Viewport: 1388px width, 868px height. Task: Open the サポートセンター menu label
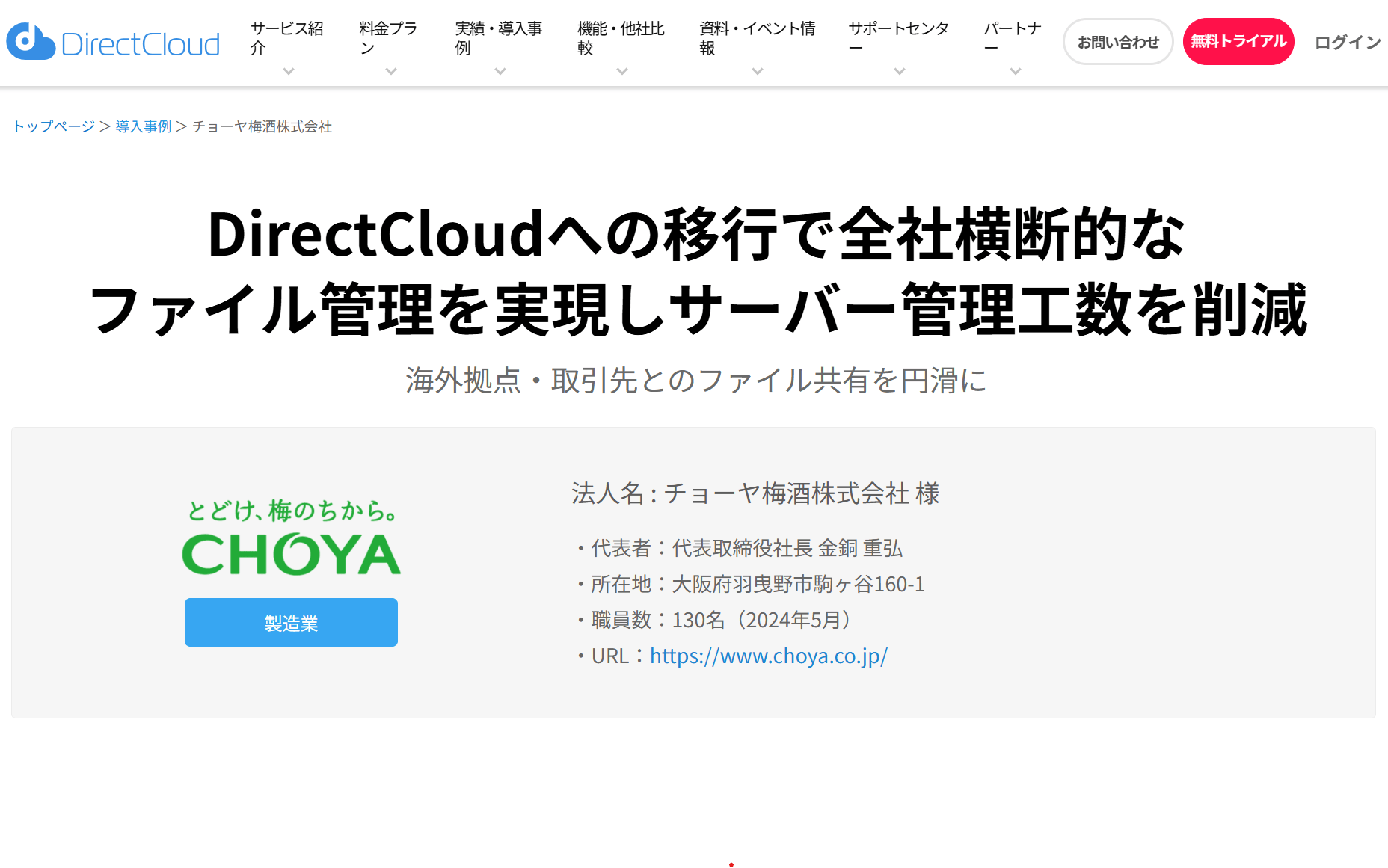click(x=899, y=38)
